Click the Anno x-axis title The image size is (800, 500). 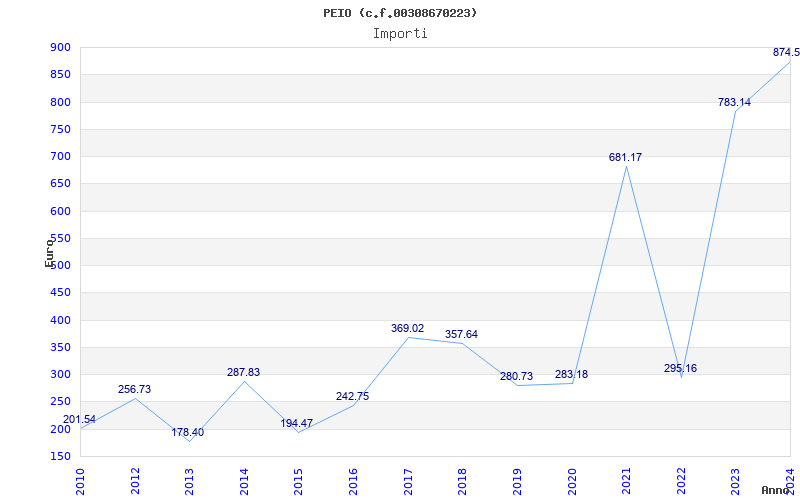pyautogui.click(x=776, y=490)
